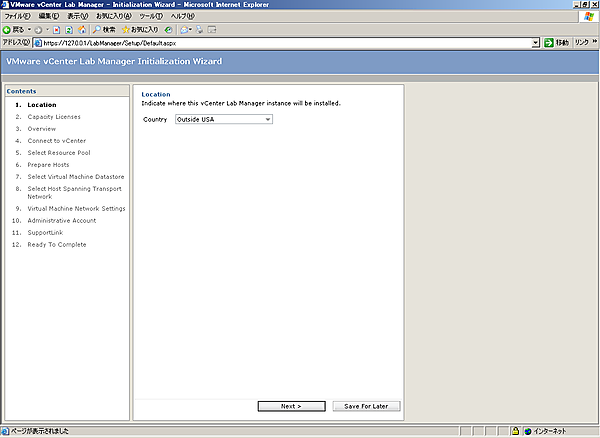Viewport: 600px width, 438px height.
Task: Expand the address bar dropdown arrow
Action: [x=536, y=43]
